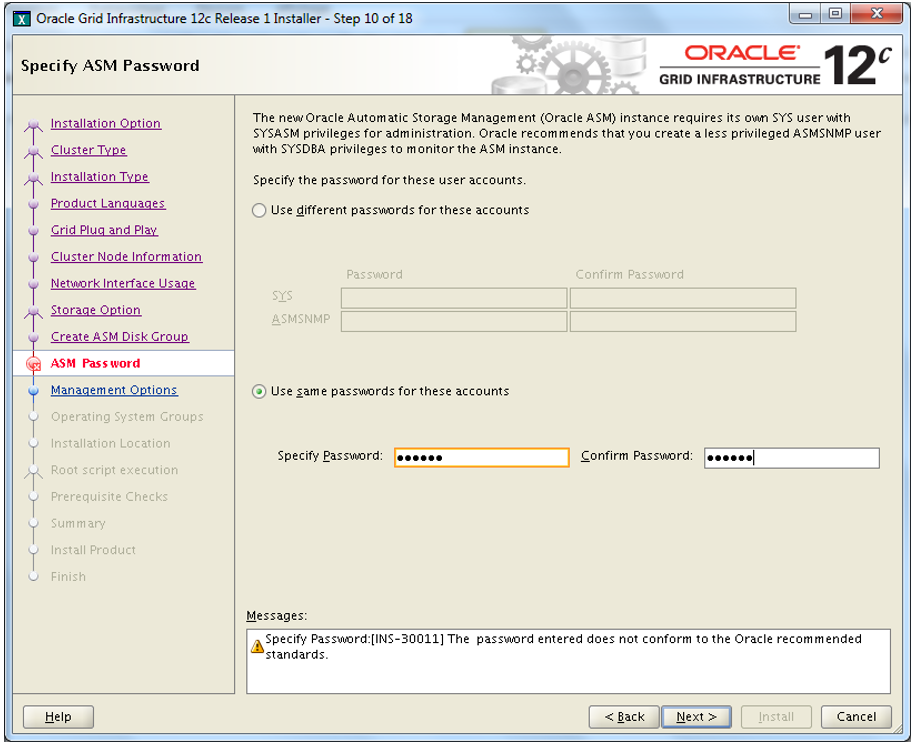Cancel the Grid Infrastructure installer
This screenshot has width=913, height=746.
click(x=856, y=717)
